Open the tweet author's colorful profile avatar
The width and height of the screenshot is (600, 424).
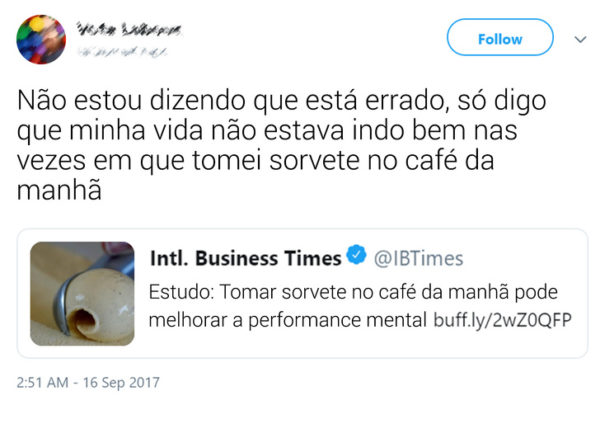point(41,39)
